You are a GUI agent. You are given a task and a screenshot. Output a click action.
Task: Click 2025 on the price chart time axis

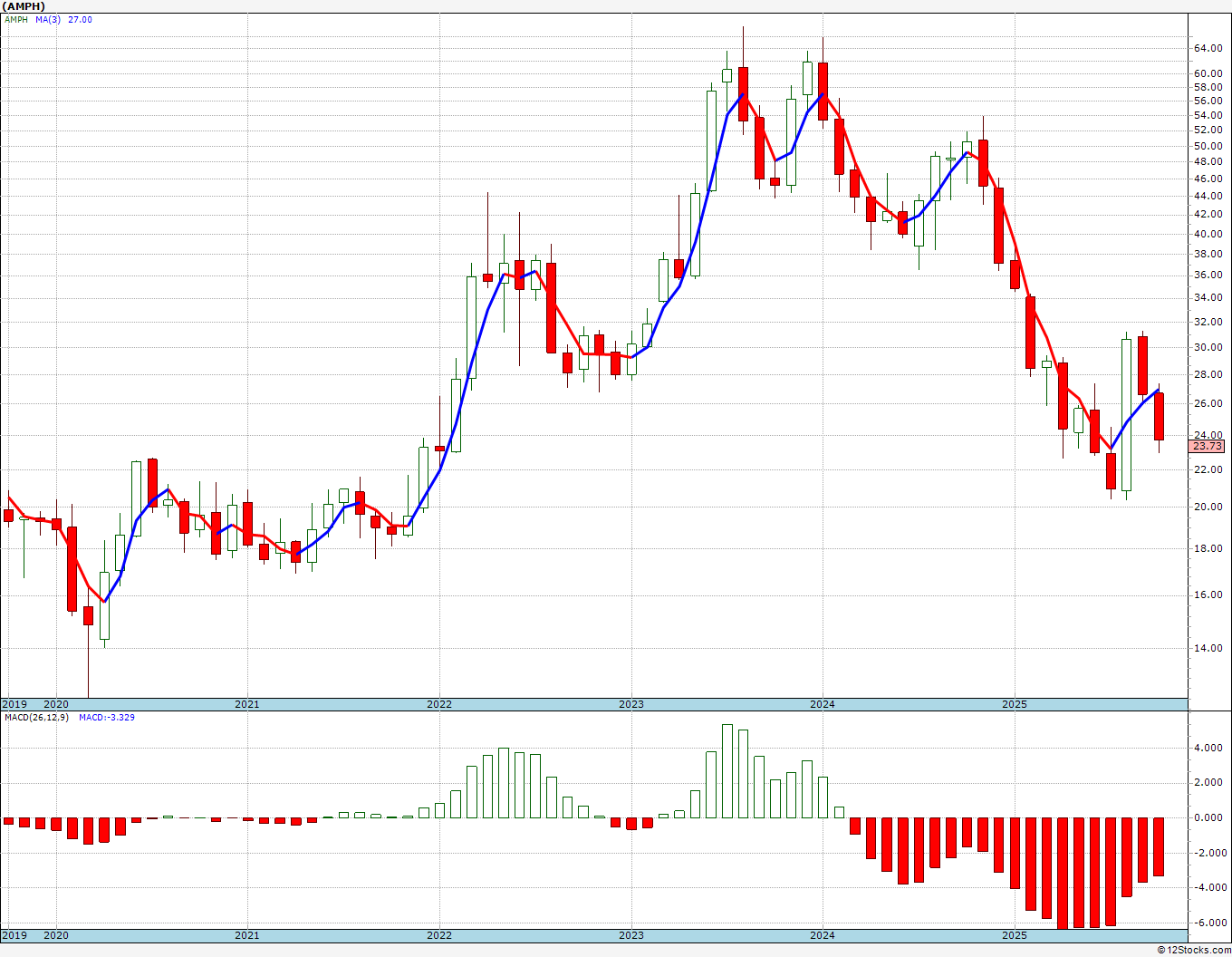(1015, 704)
